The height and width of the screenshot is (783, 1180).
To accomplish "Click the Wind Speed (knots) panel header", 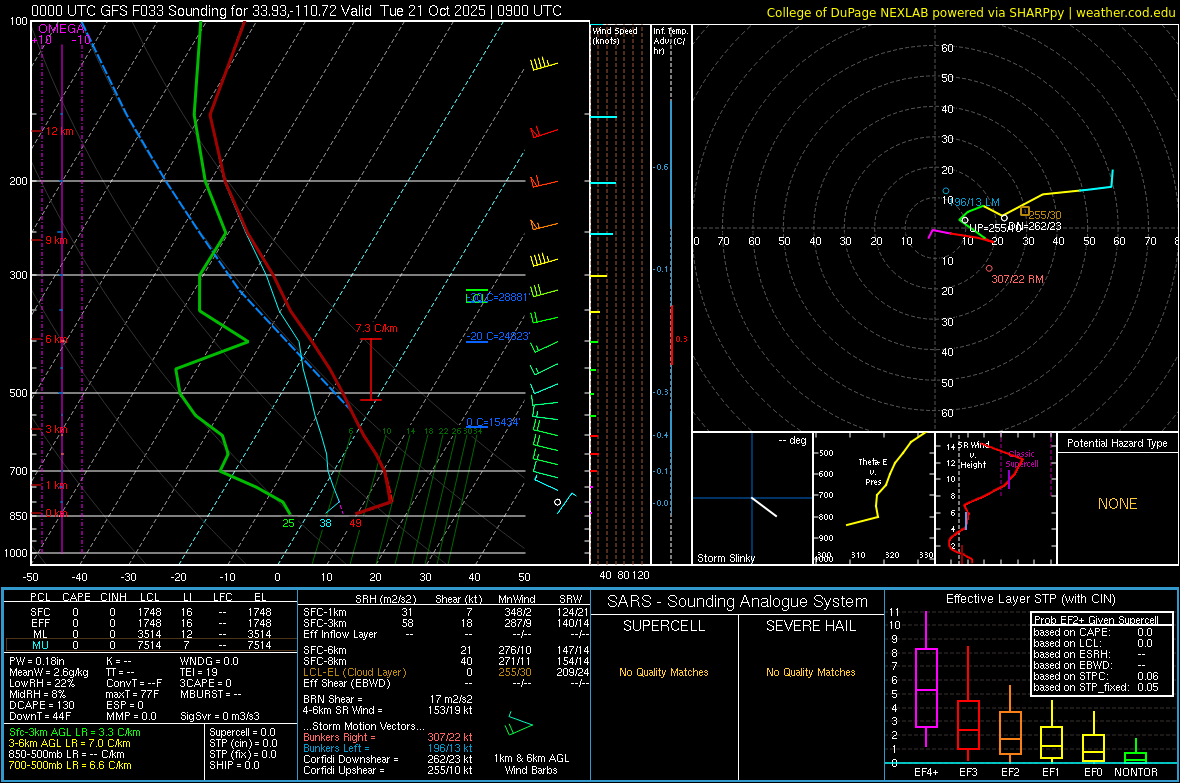I will 615,35.
